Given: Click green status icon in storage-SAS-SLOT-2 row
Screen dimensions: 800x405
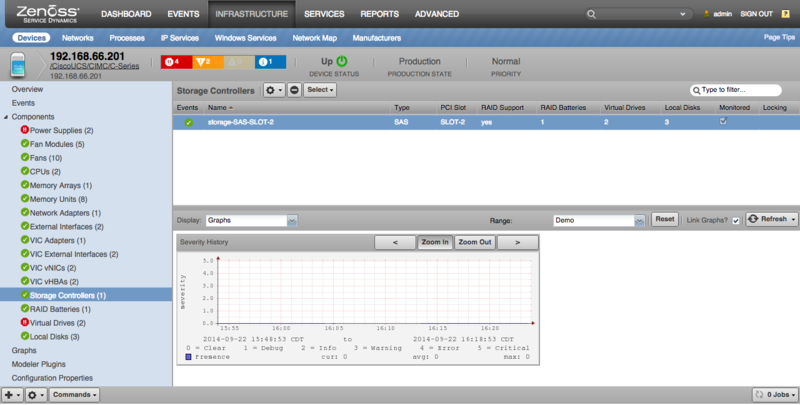Looking at the screenshot, I should [189, 122].
